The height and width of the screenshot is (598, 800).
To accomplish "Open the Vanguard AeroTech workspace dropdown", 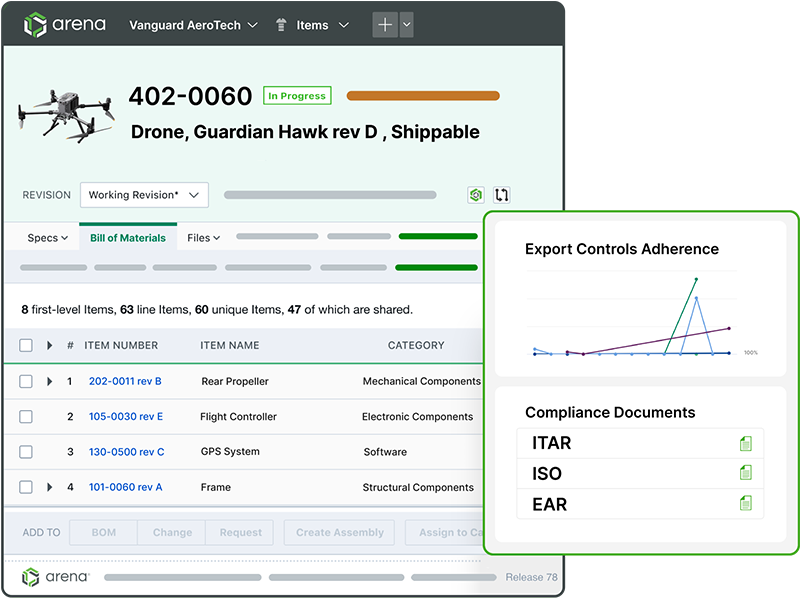I will pos(193,25).
